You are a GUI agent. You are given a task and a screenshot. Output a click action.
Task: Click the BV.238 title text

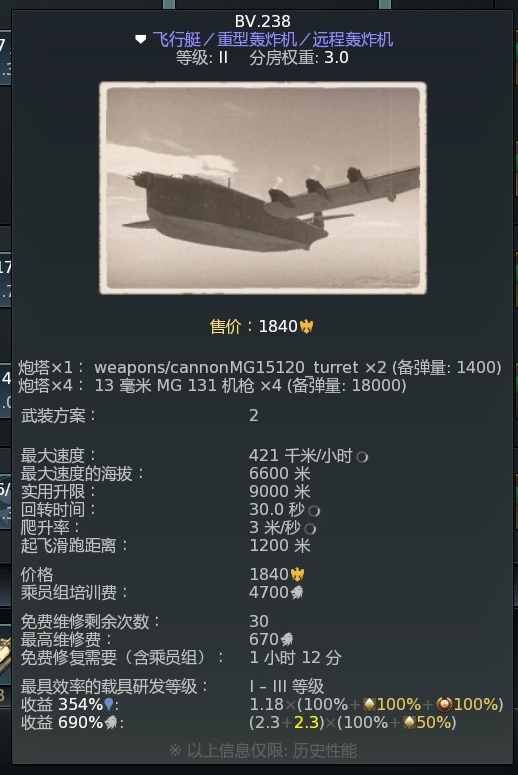click(262, 21)
